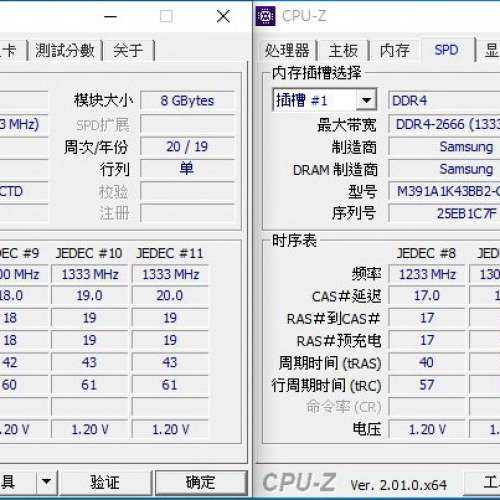Click the JEDEC #8 1.20 V voltage cell
Viewport: 500px width, 500px height.
(427, 429)
